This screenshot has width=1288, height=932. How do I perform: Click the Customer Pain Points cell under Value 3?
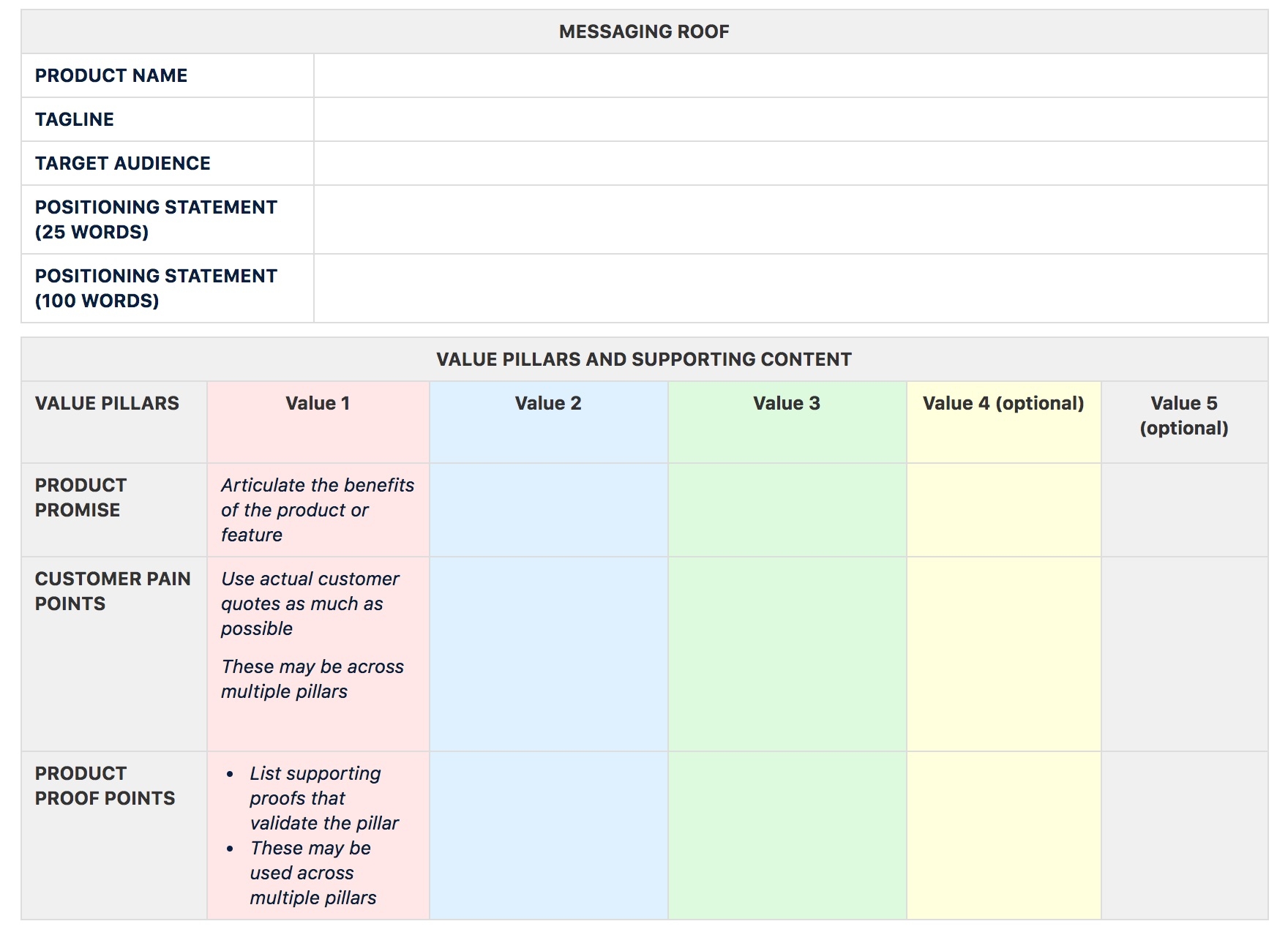(787, 653)
